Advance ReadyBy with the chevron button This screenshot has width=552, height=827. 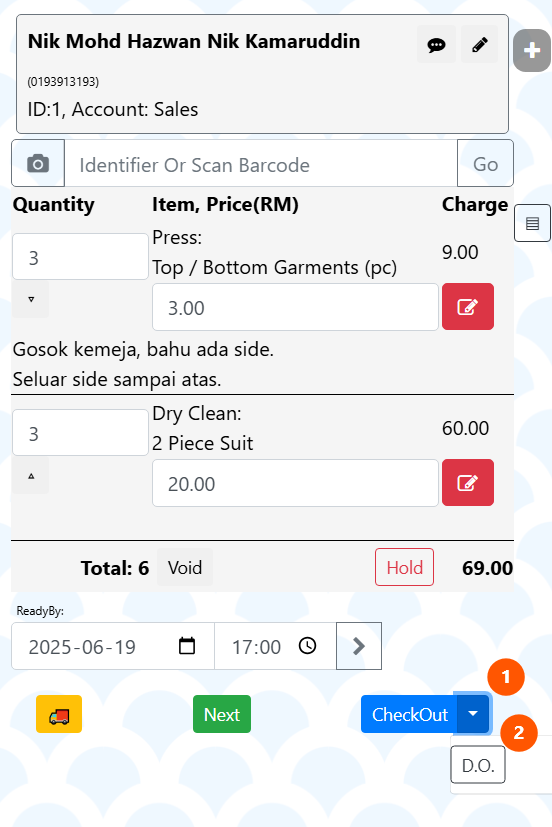point(359,646)
